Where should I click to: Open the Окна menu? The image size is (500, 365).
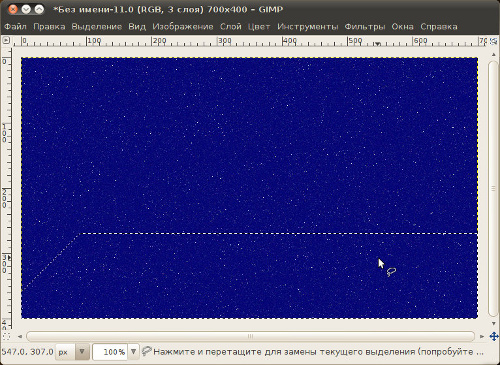tap(402, 27)
